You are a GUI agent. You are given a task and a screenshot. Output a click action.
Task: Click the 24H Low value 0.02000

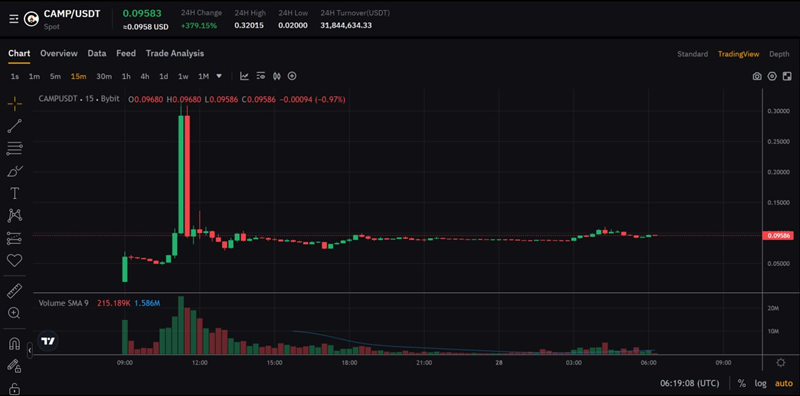293,25
